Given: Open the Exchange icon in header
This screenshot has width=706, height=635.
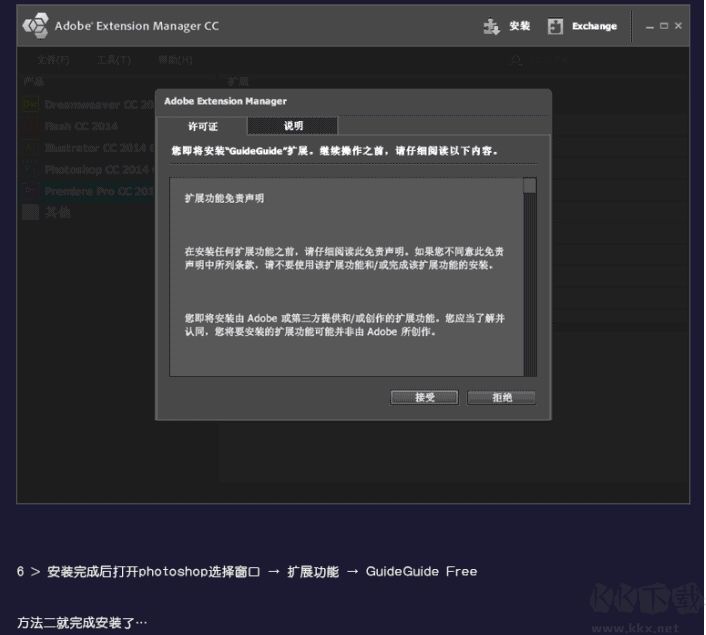Looking at the screenshot, I should click(555, 27).
